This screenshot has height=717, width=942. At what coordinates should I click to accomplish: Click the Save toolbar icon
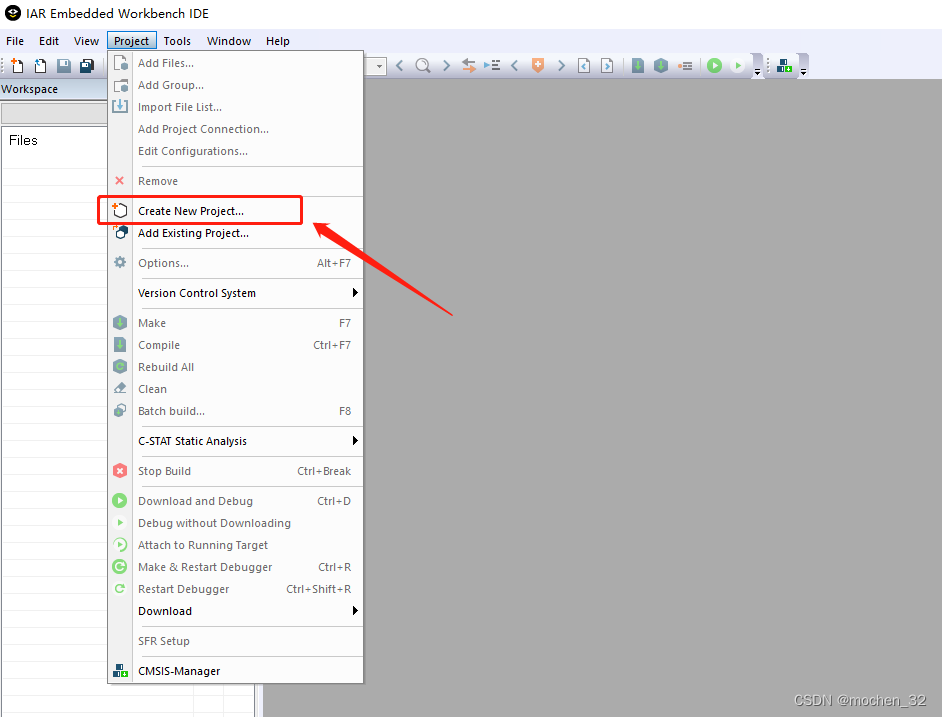pyautogui.click(x=64, y=66)
